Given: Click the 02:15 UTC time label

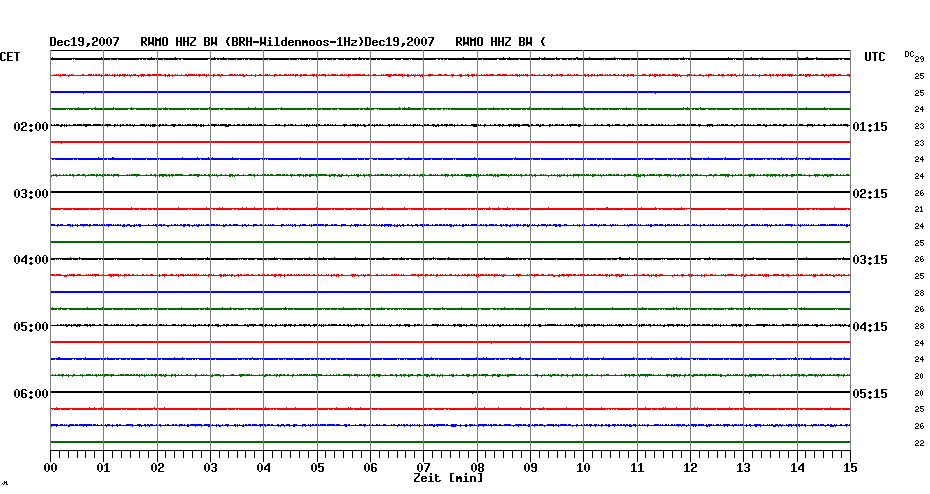Looking at the screenshot, I should tap(870, 194).
